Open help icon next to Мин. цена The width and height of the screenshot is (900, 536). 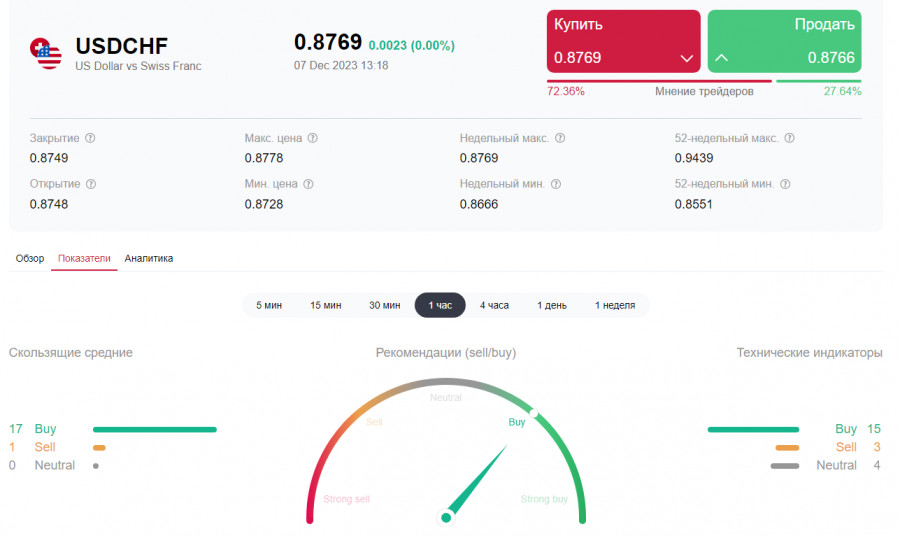point(308,184)
